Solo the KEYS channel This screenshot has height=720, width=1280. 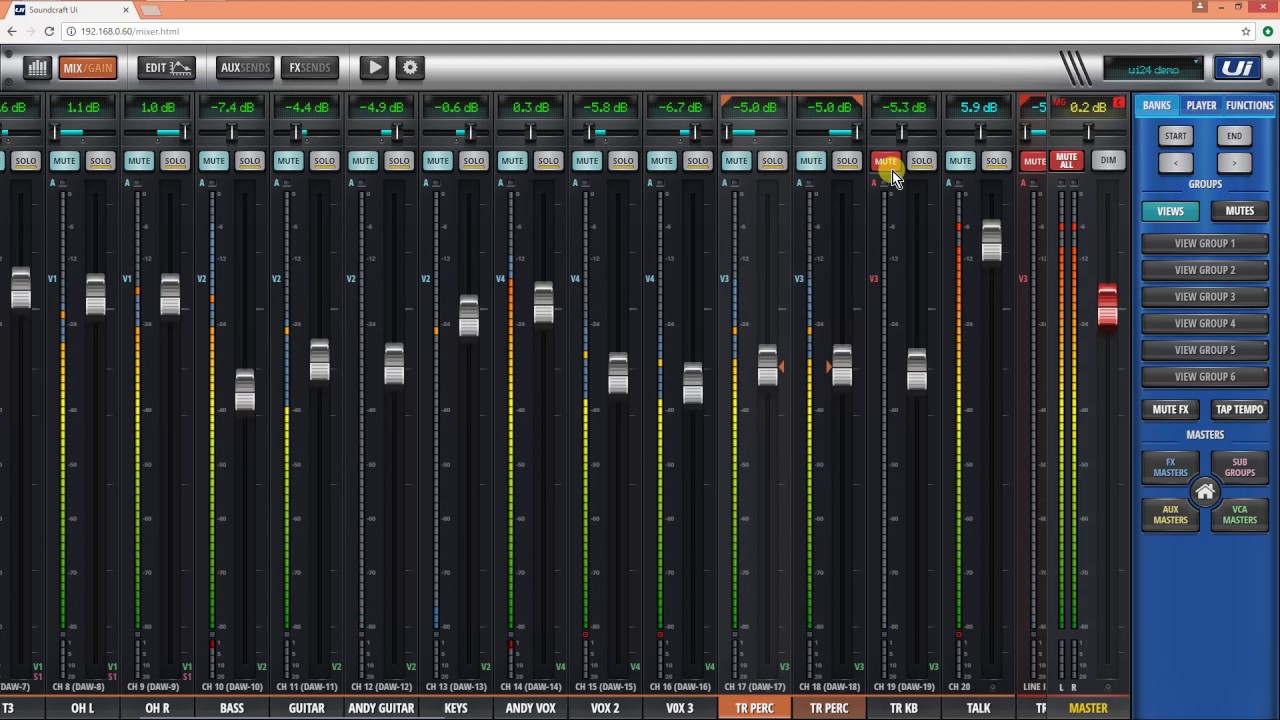coord(473,161)
